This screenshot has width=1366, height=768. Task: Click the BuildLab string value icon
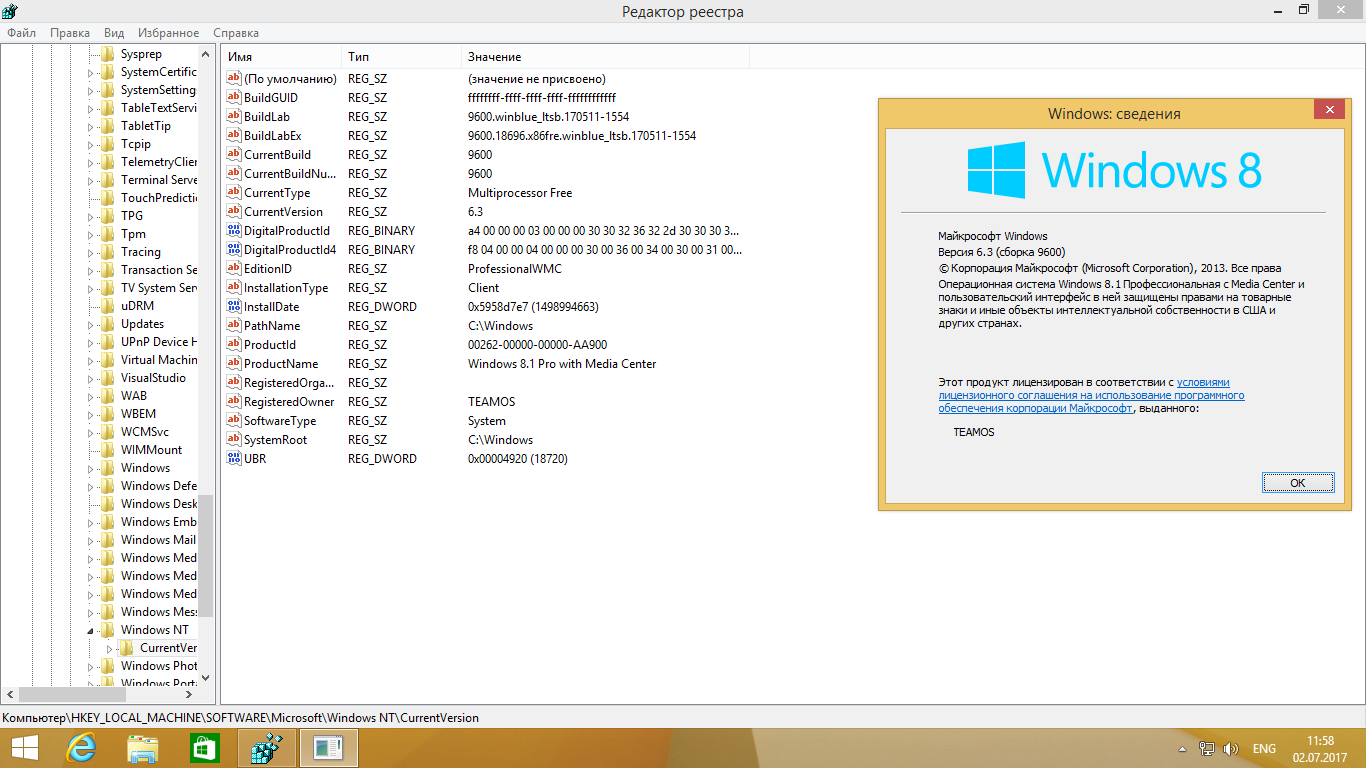pos(234,117)
